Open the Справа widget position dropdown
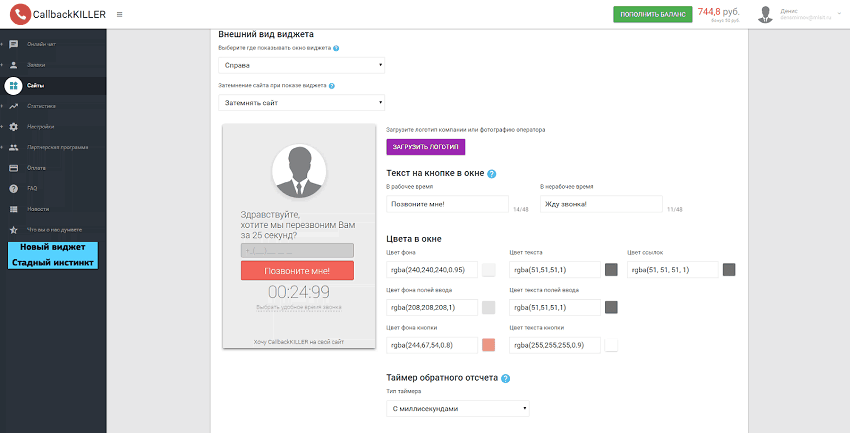Screen dimensions: 850x433 click(301, 65)
